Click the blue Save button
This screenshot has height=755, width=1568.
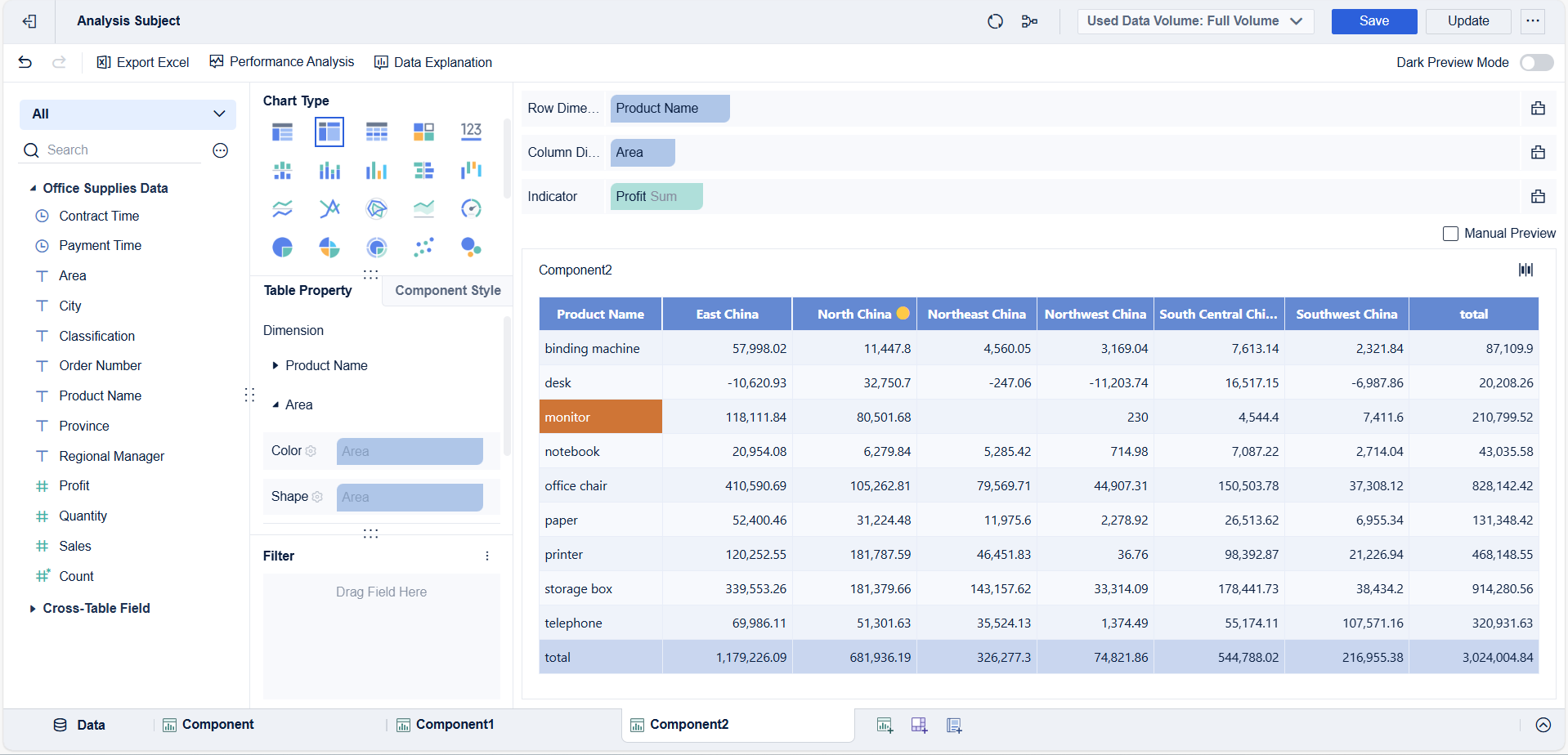click(x=1373, y=21)
